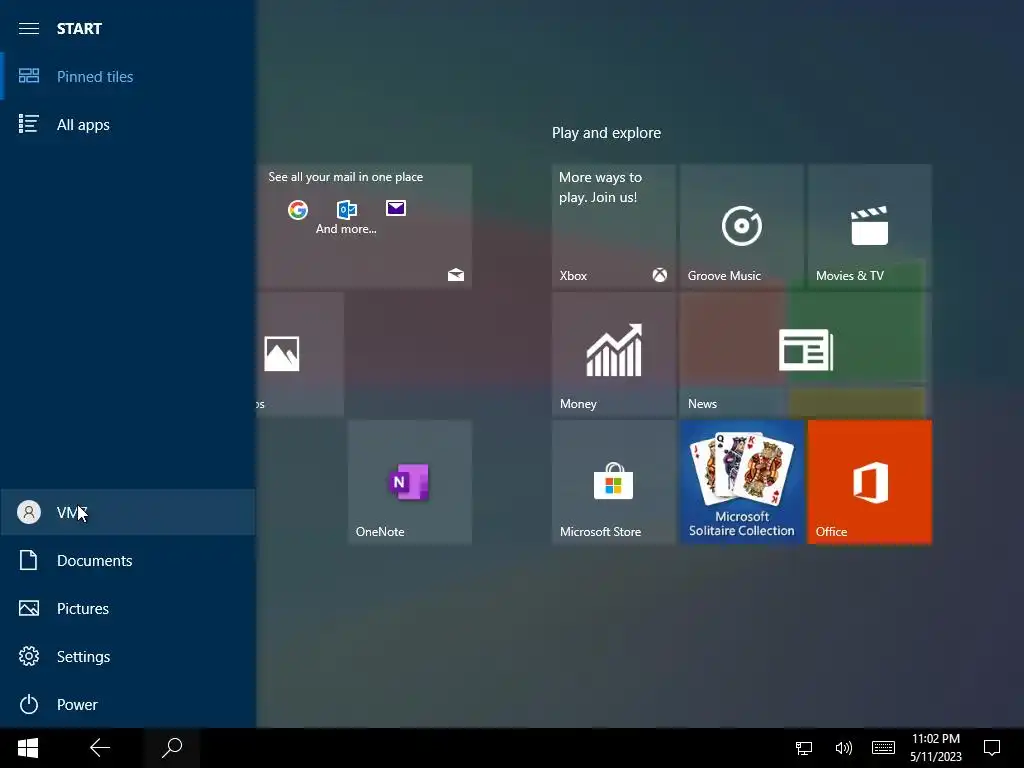Click the Documents page icon

pyautogui.click(x=28, y=560)
